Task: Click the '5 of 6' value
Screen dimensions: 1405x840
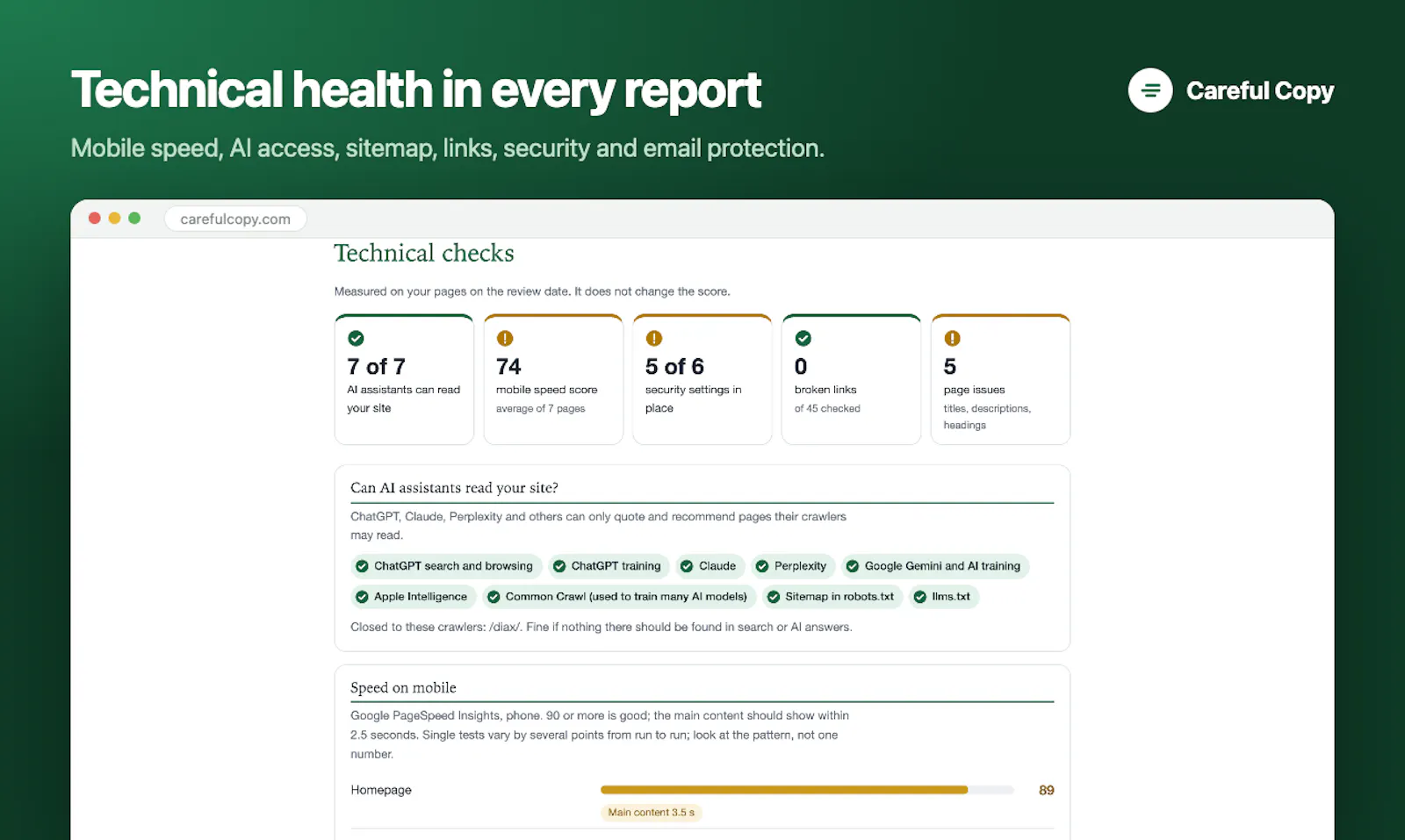Action: click(x=674, y=366)
